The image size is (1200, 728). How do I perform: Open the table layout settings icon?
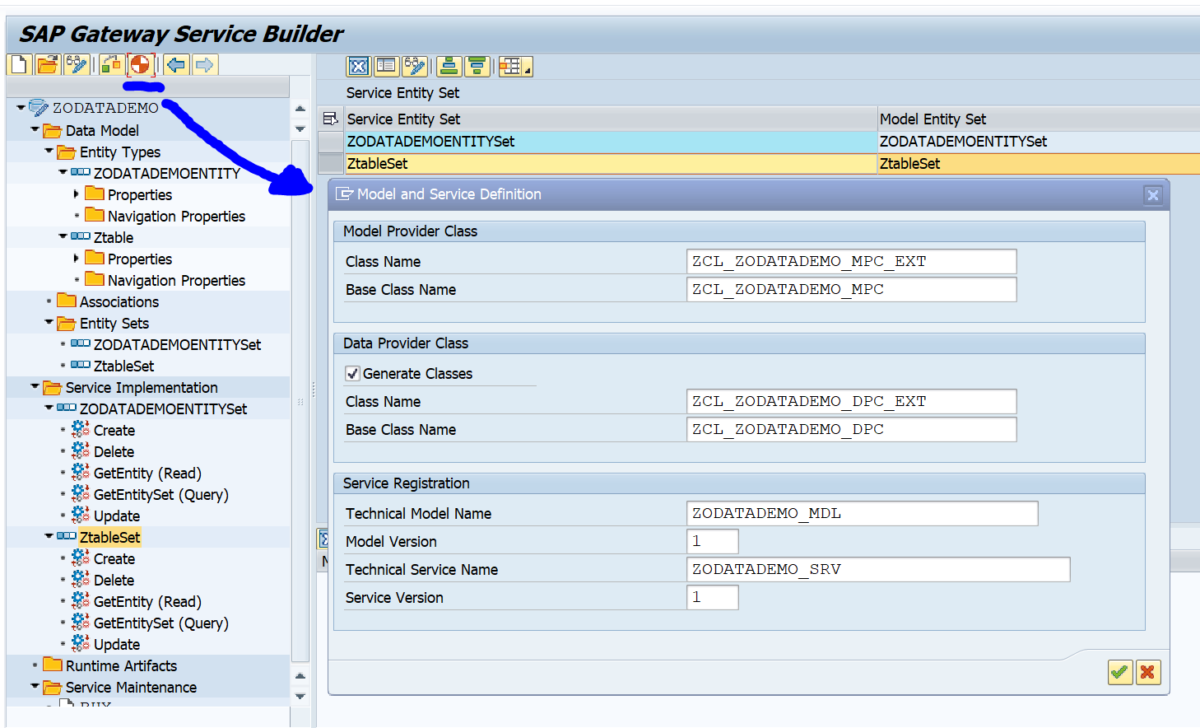[510, 66]
